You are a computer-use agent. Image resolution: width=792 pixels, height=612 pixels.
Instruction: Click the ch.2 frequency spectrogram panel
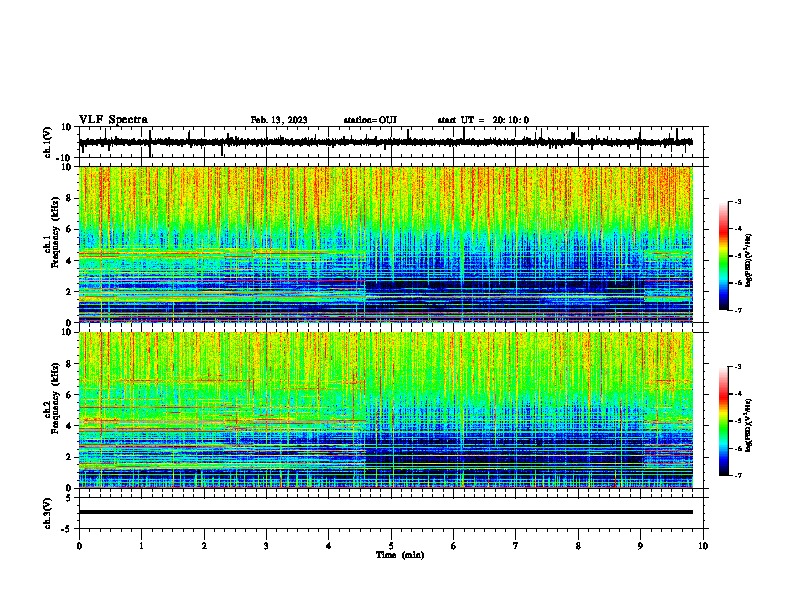tap(386, 410)
